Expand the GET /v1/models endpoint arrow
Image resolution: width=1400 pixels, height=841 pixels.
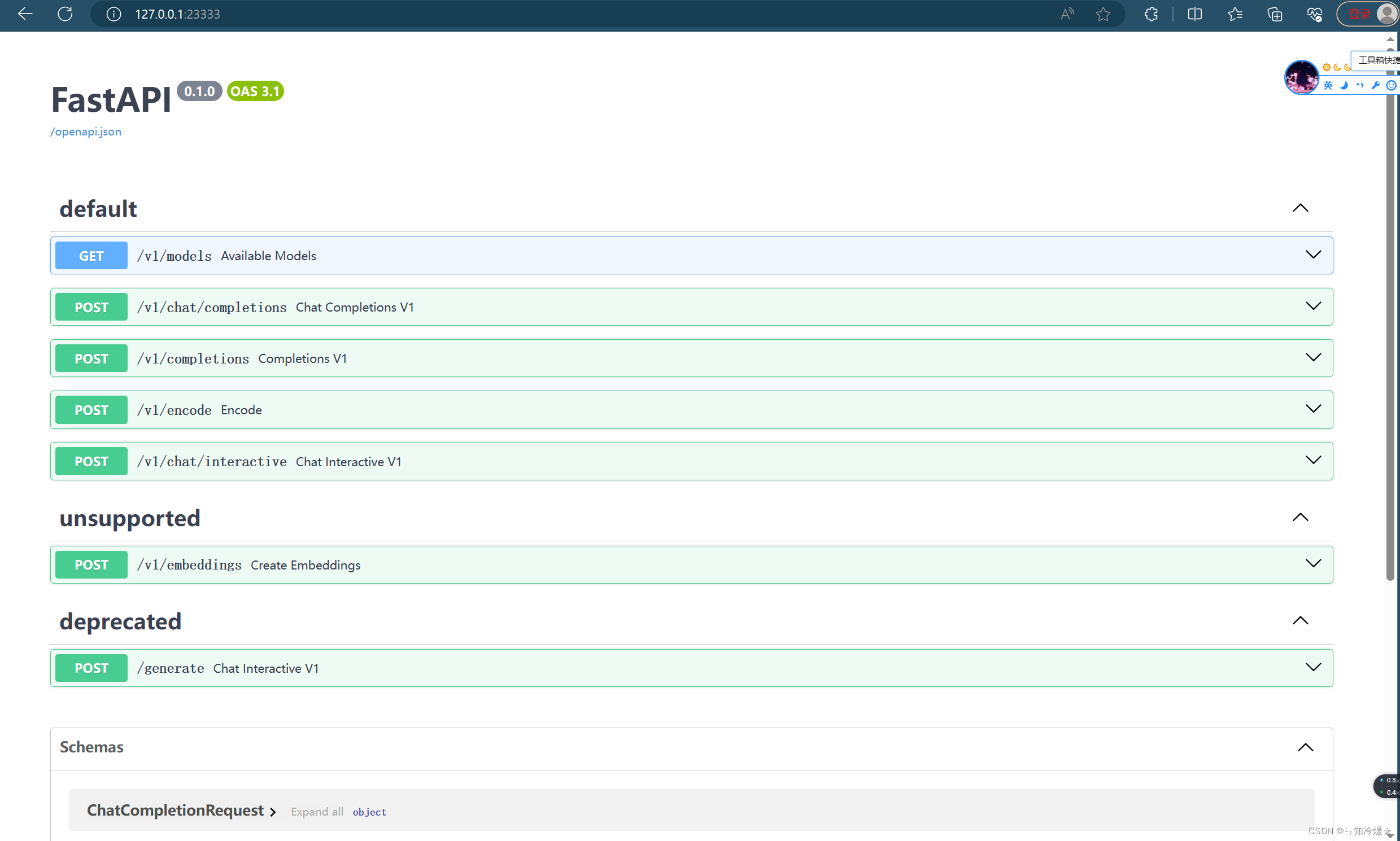[x=1313, y=255]
